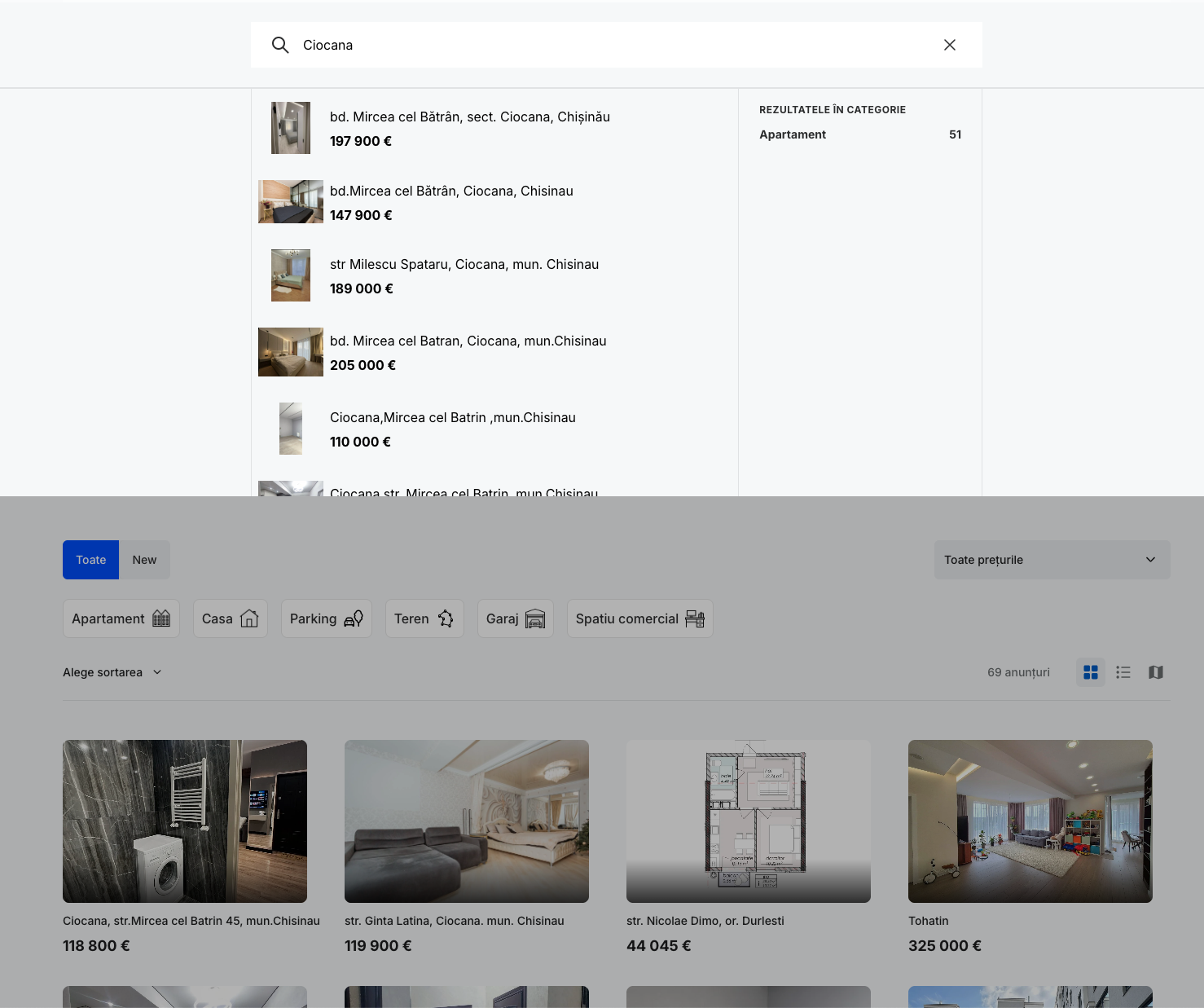Filter by Garaj category
Image resolution: width=1204 pixels, height=1008 pixels.
tap(516, 618)
